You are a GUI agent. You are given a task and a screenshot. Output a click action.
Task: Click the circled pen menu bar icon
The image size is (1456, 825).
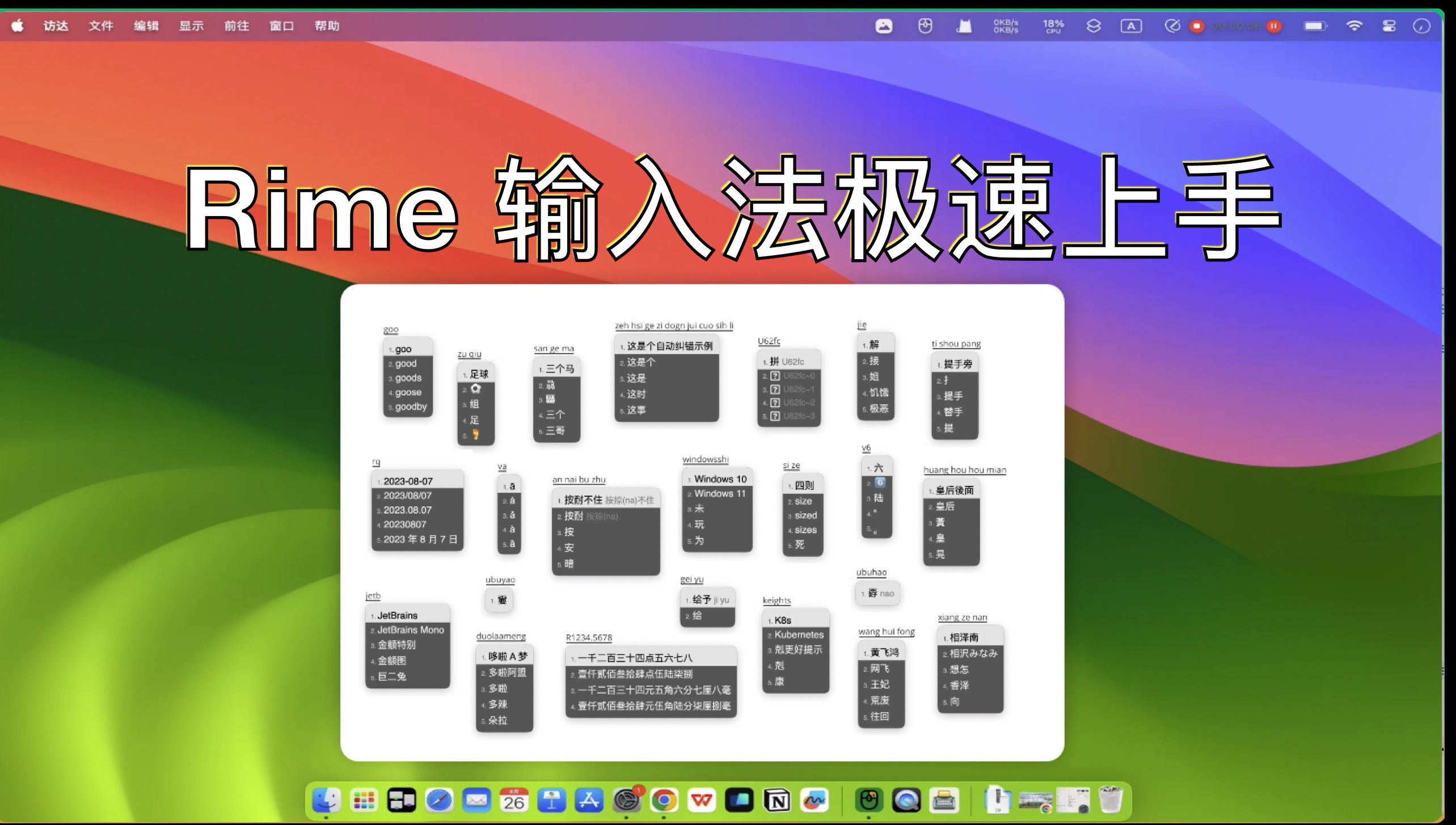1172,26
